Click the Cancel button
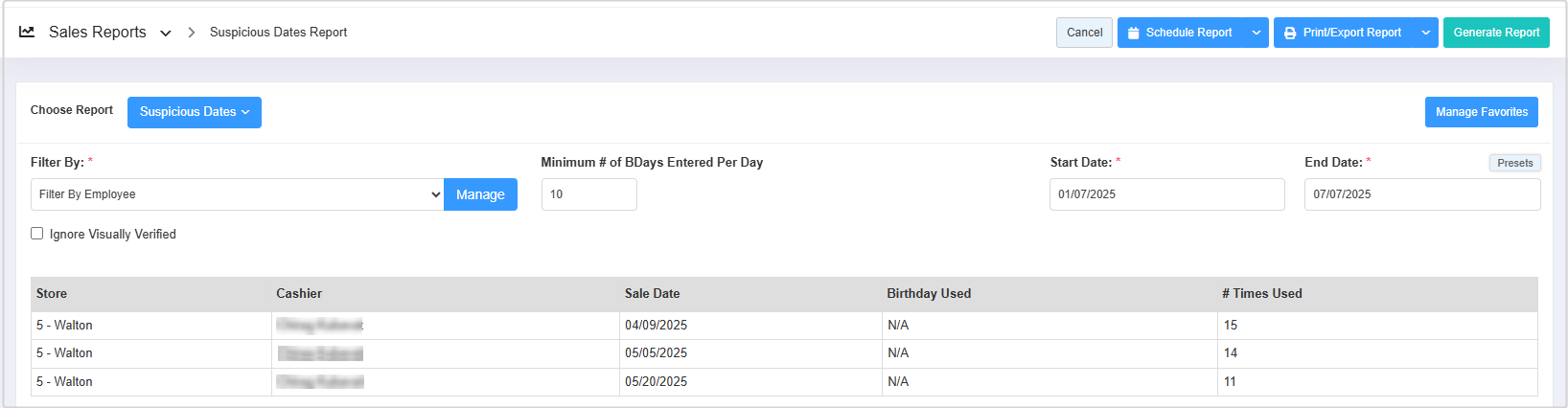 pos(1084,33)
